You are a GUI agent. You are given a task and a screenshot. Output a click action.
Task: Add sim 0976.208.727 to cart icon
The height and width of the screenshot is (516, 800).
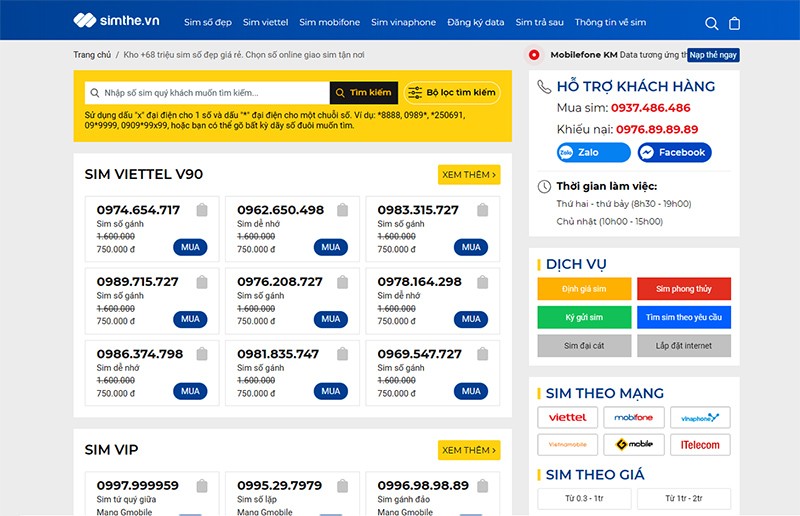[342, 282]
